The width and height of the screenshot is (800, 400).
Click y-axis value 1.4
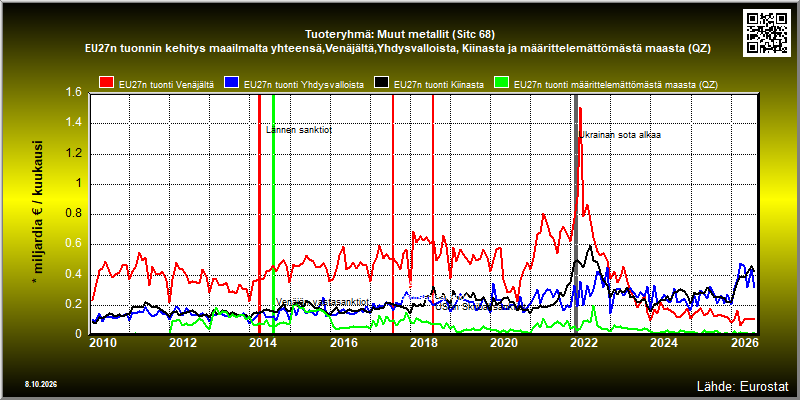(73, 123)
